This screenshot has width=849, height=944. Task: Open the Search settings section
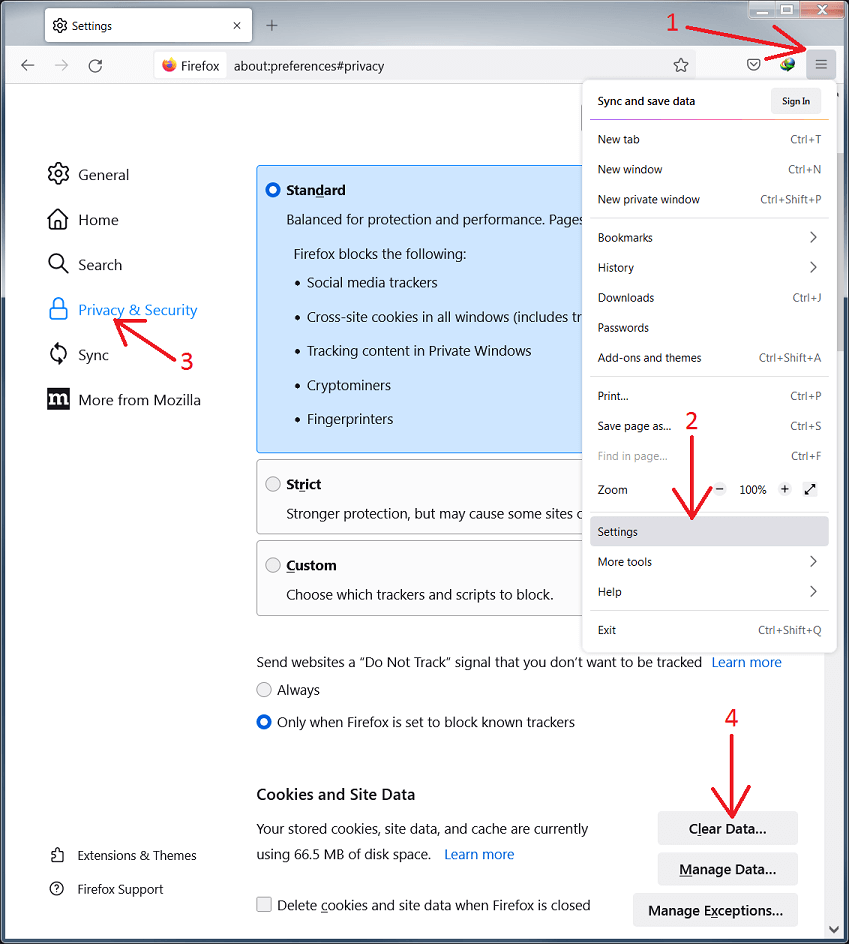point(99,264)
